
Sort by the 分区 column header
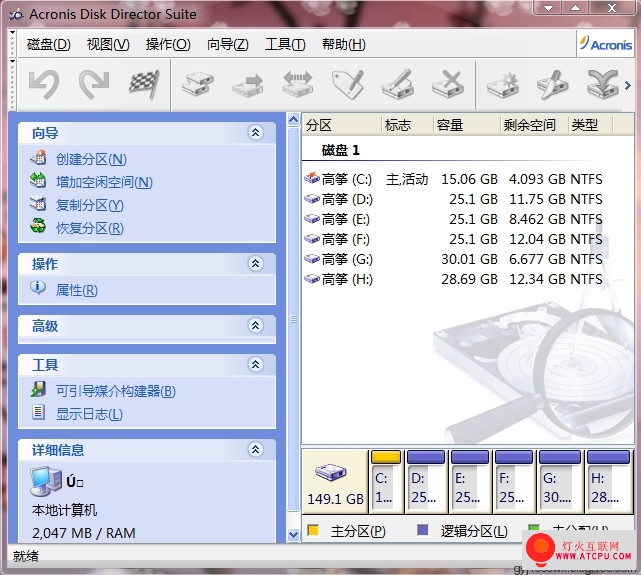[x=342, y=125]
